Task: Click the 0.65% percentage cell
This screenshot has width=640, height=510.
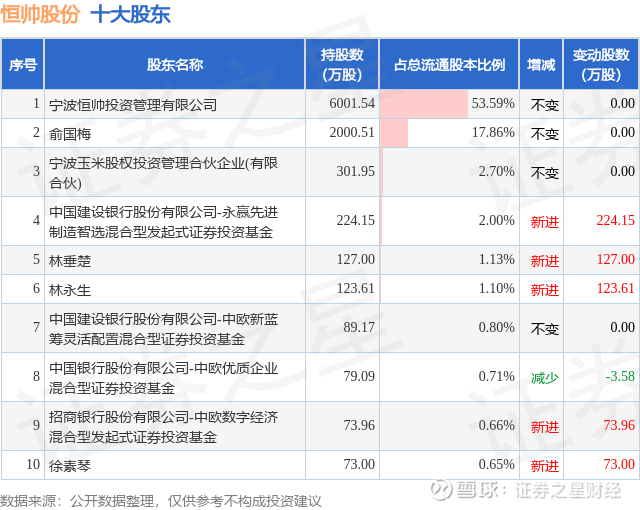Action: (449, 465)
